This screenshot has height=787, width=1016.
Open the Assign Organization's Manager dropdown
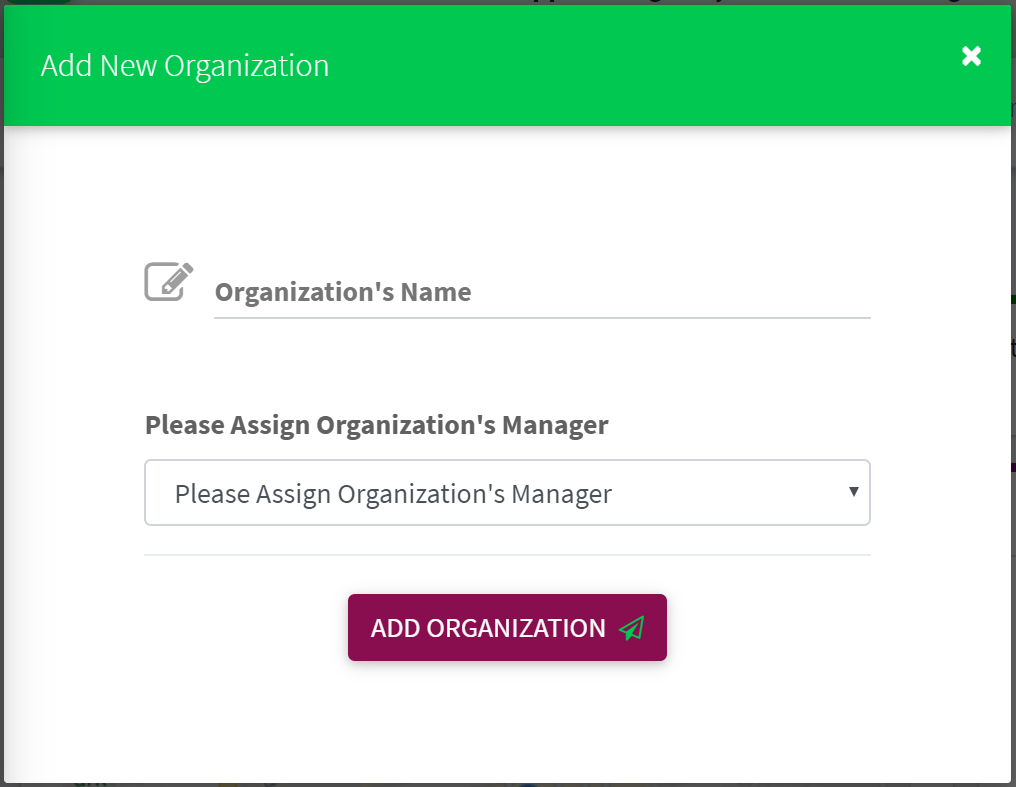[507, 493]
